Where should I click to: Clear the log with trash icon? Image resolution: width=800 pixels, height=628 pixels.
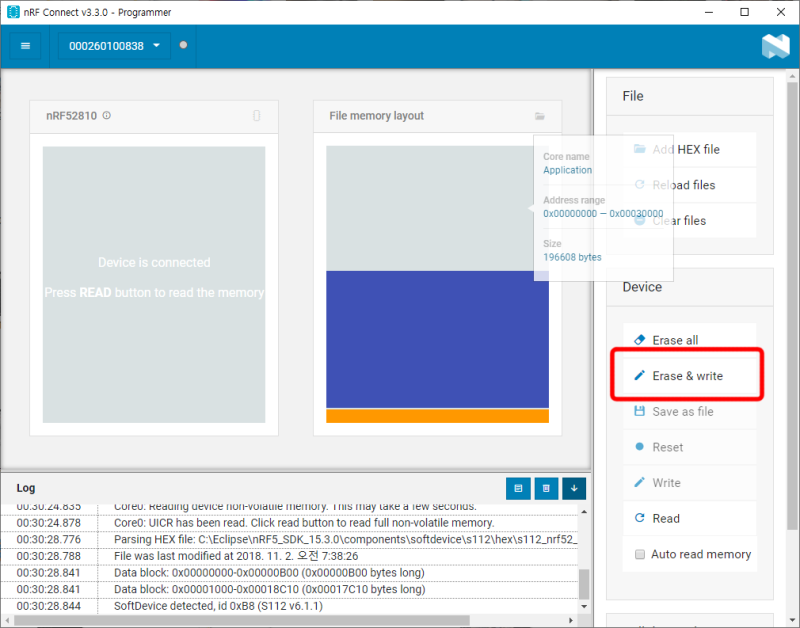click(546, 489)
